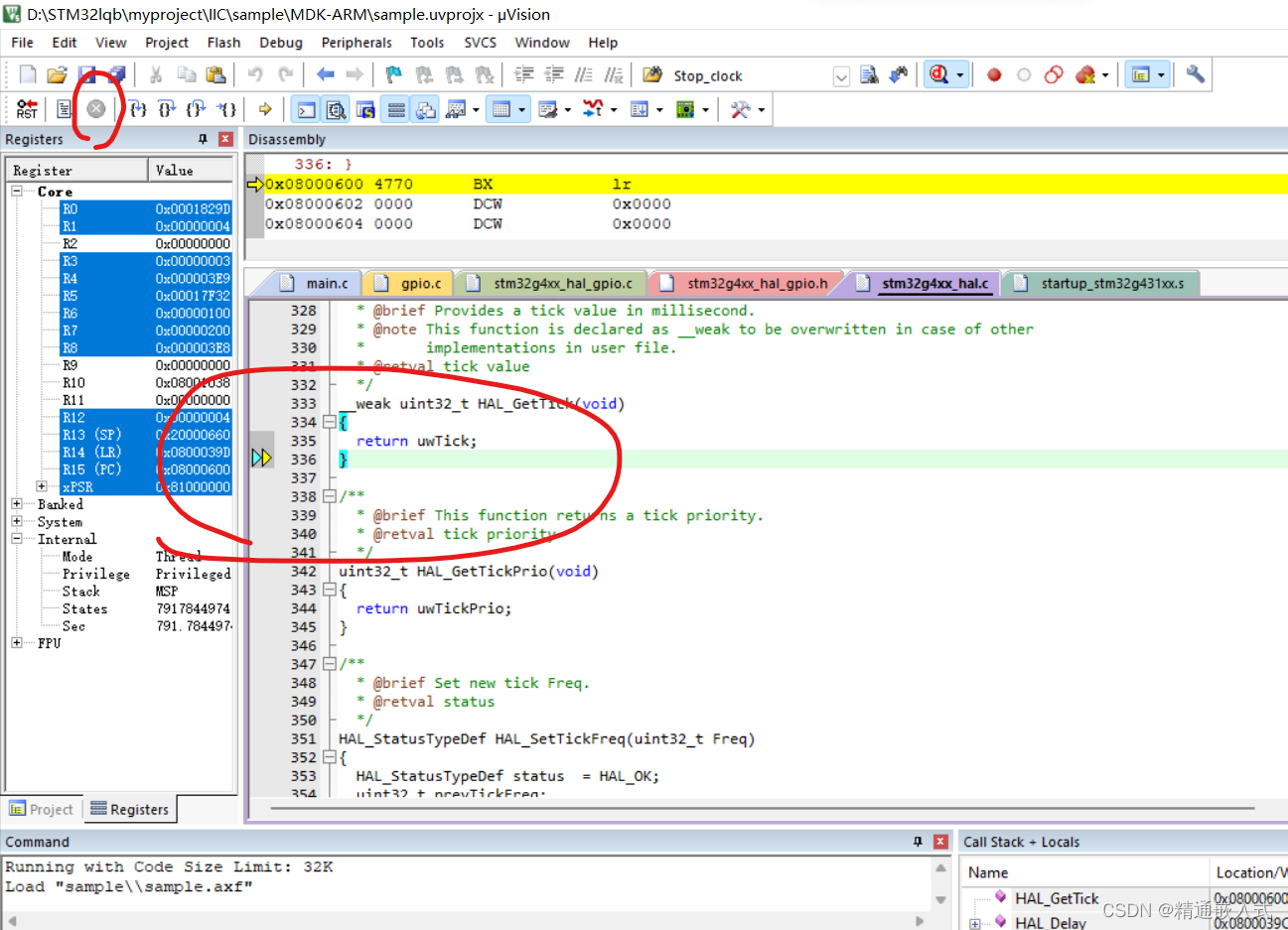
Task: Comment out the selection icon
Action: click(584, 74)
